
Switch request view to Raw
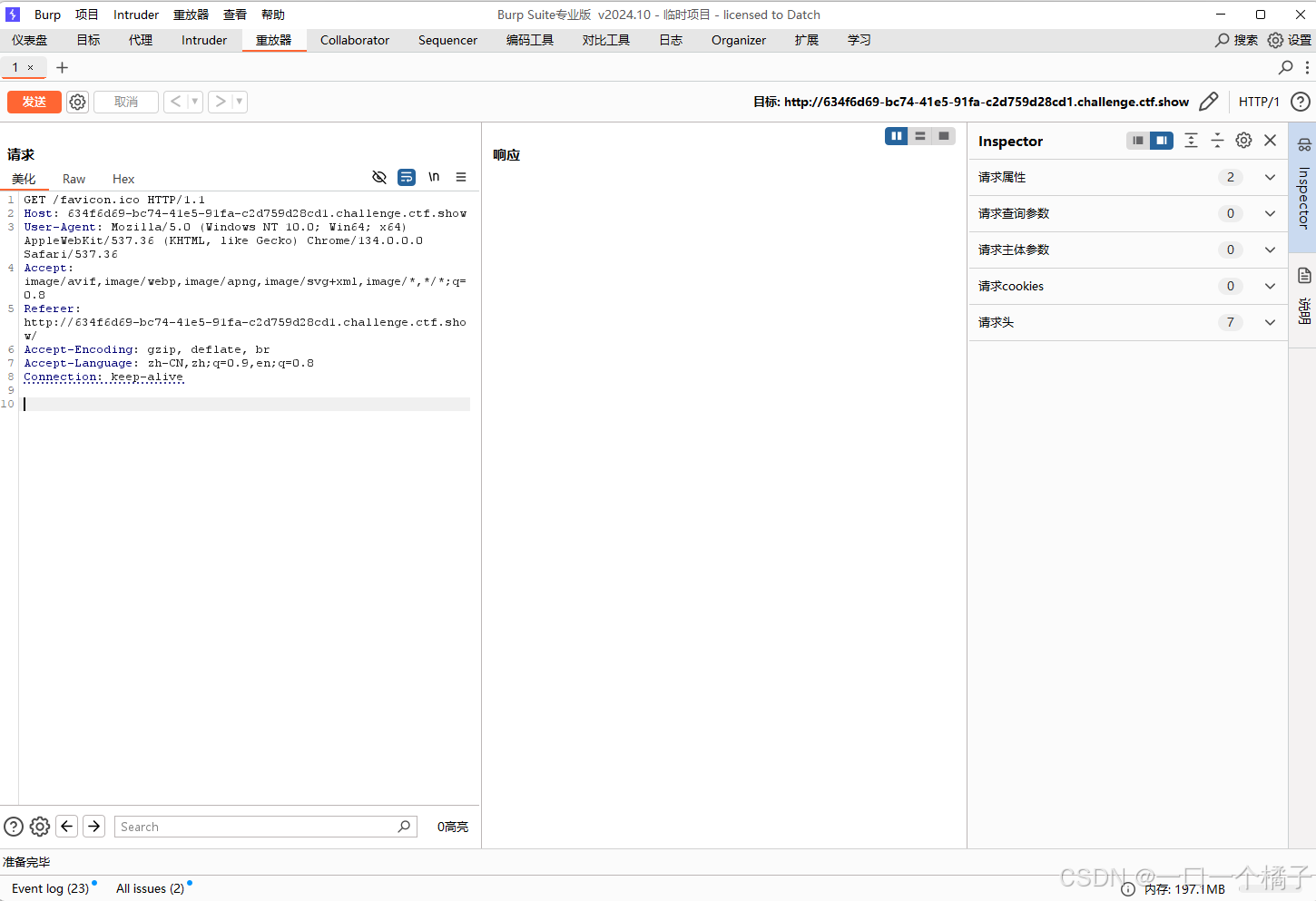74,179
